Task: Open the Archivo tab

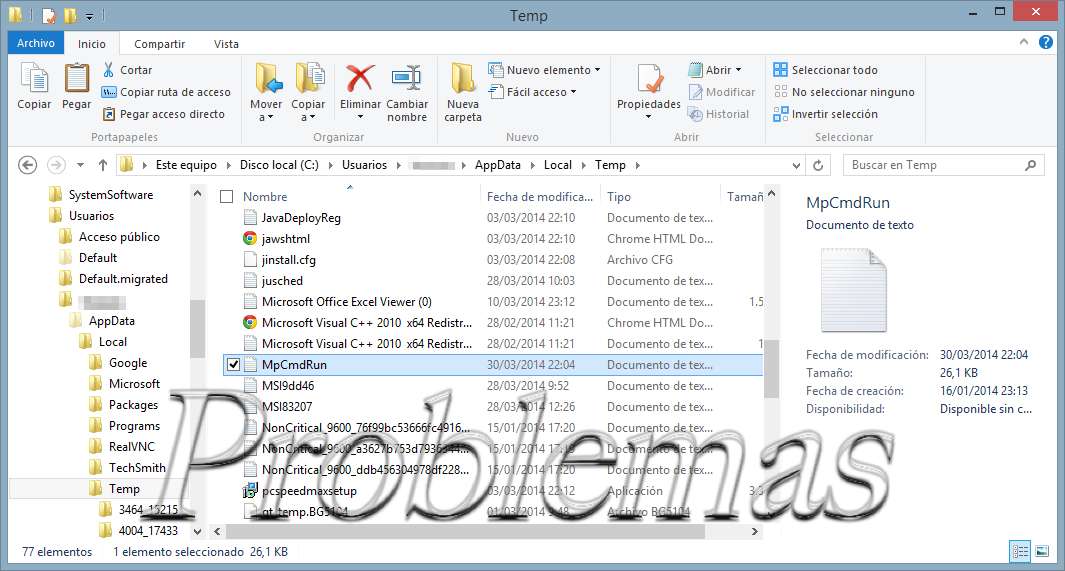Action: (x=36, y=43)
